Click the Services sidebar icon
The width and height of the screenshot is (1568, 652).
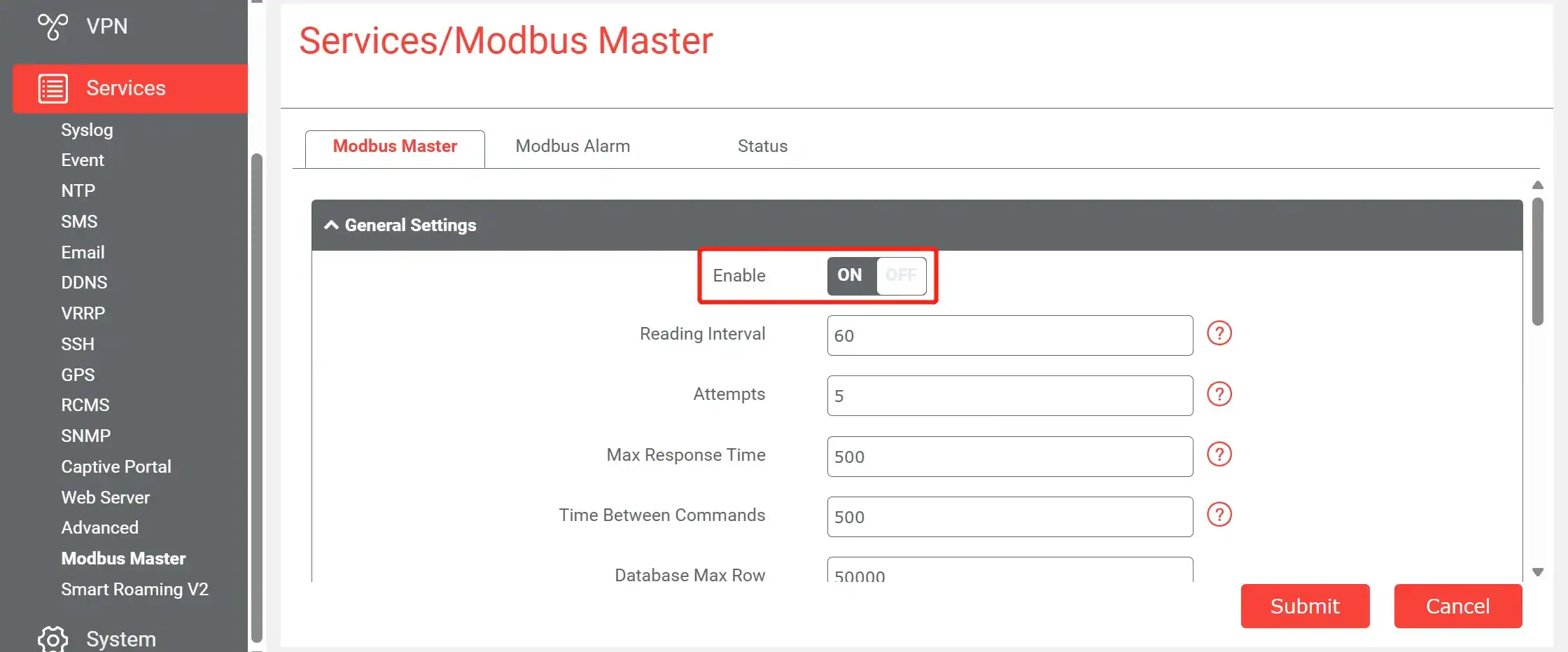pyautogui.click(x=52, y=88)
